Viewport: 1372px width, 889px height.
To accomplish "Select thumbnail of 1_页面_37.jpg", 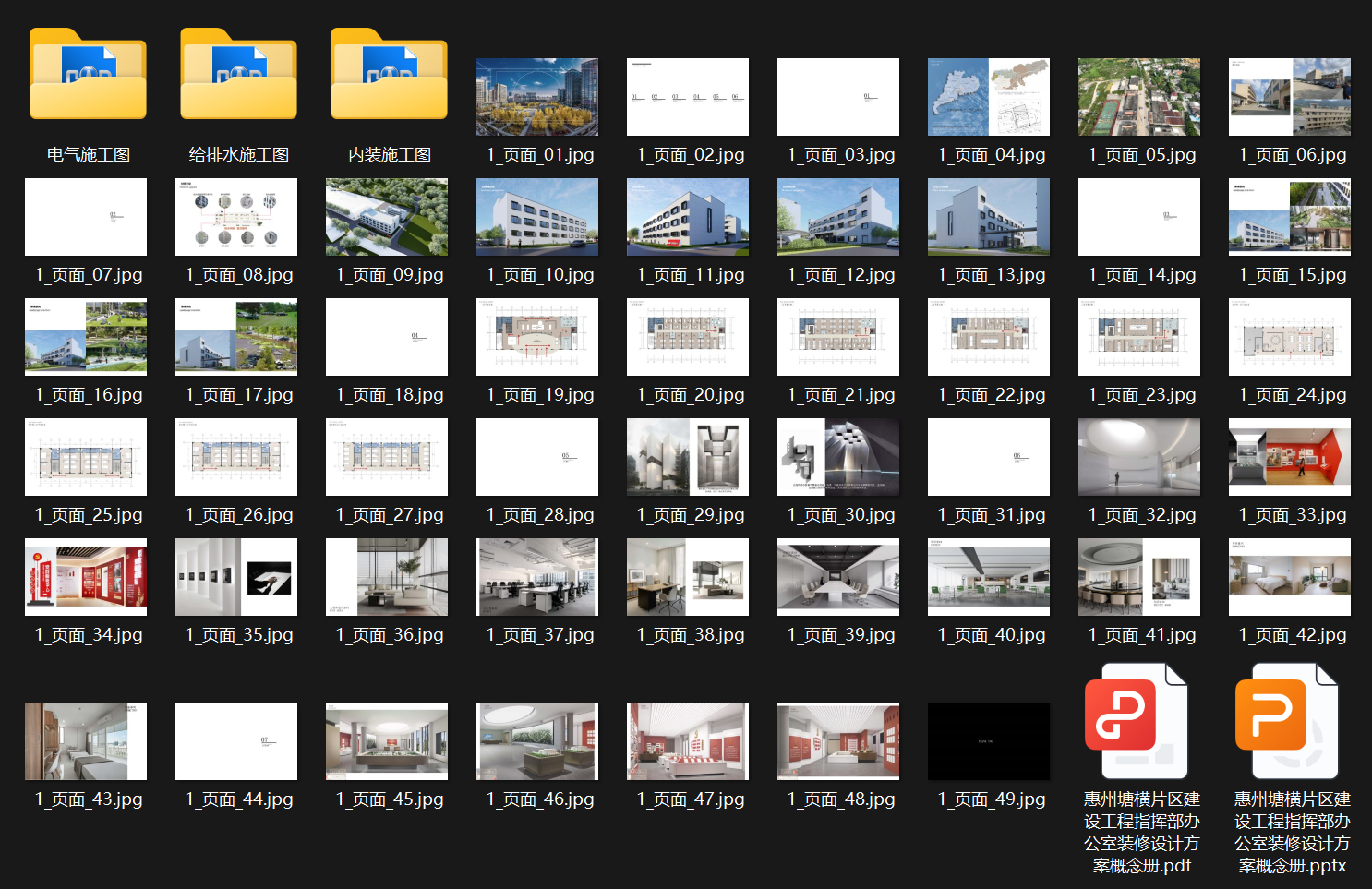I will pos(537,577).
